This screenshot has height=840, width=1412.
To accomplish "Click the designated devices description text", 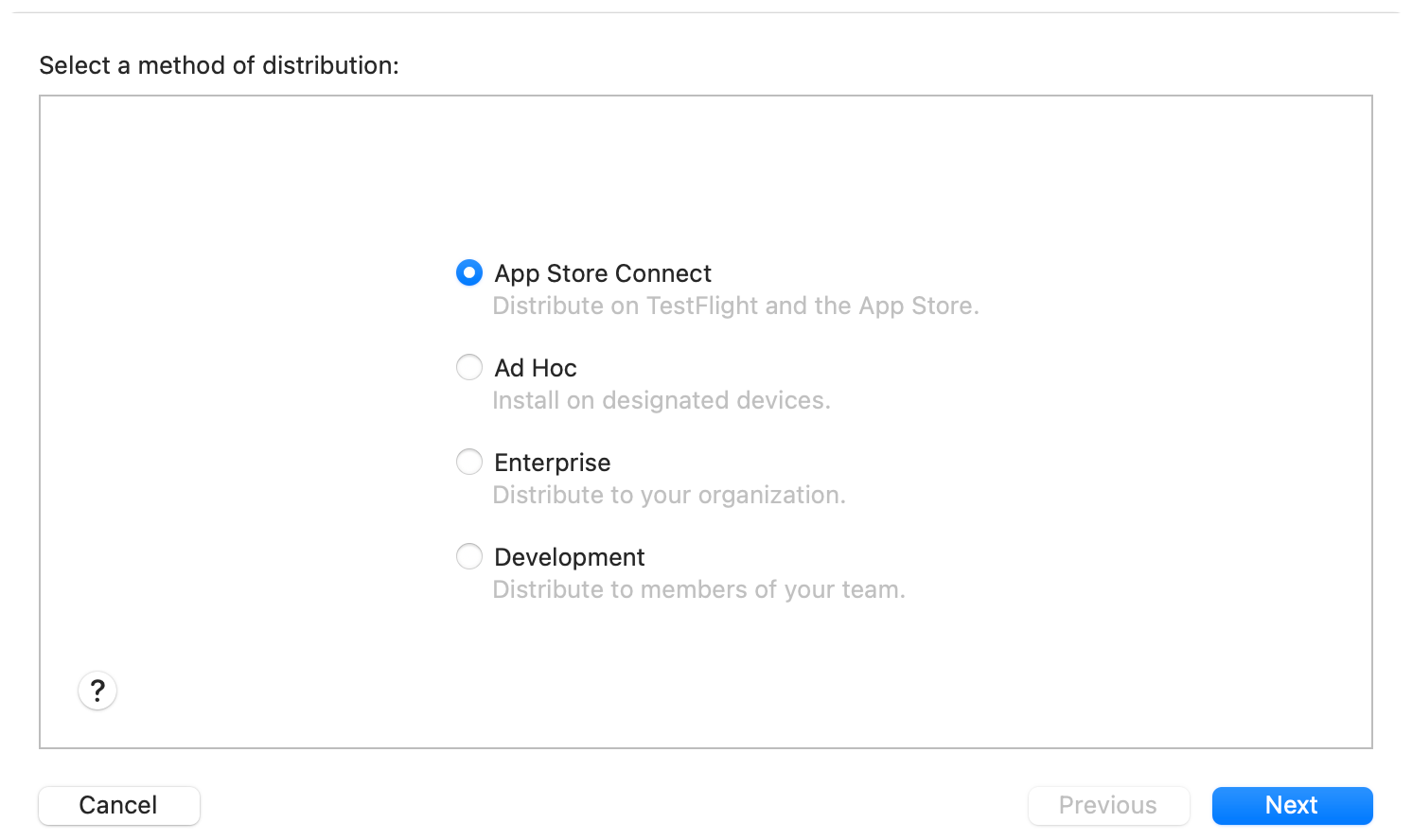I will [x=662, y=400].
